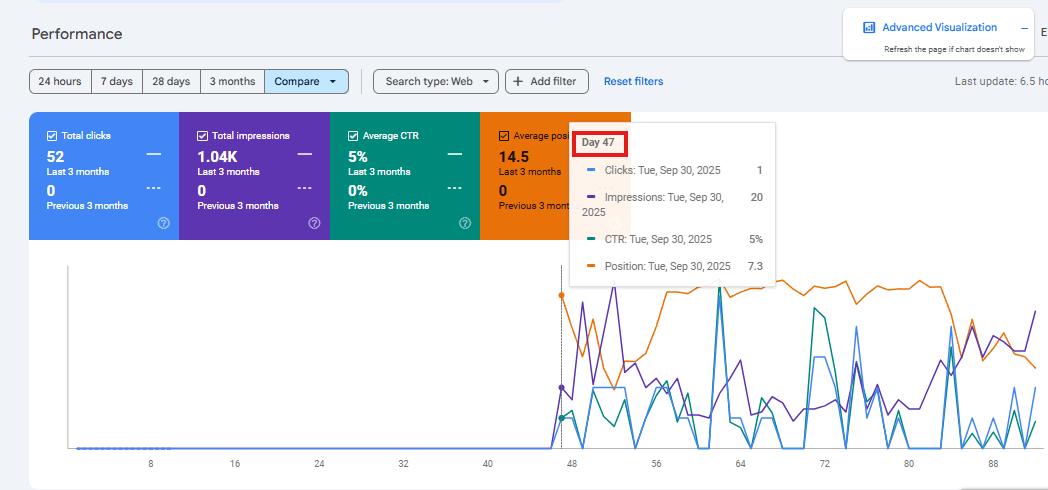1048x490 pixels.
Task: Click the Day 47 tooltip heading
Action: pos(598,143)
